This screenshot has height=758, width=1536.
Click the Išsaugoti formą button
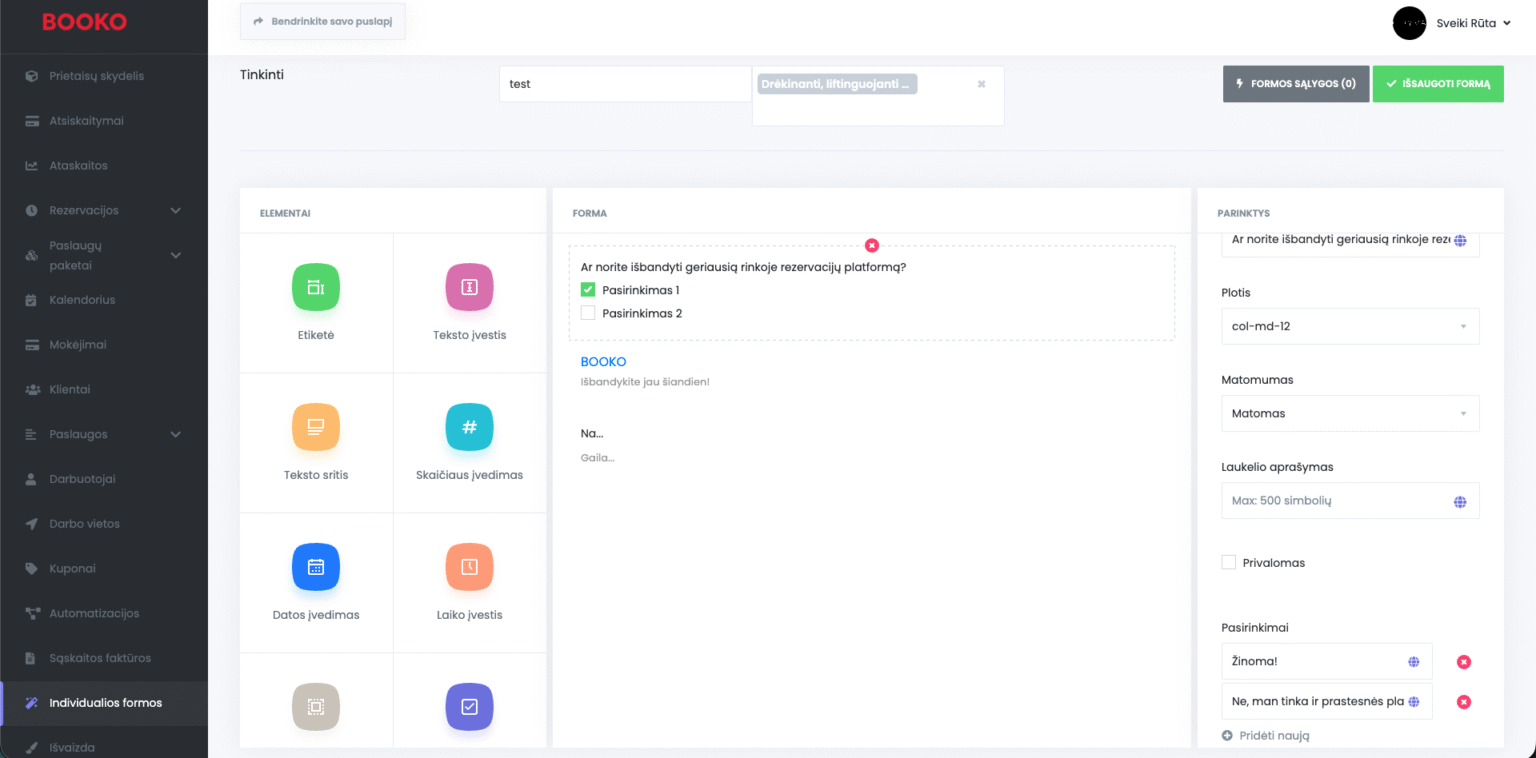coord(1437,84)
